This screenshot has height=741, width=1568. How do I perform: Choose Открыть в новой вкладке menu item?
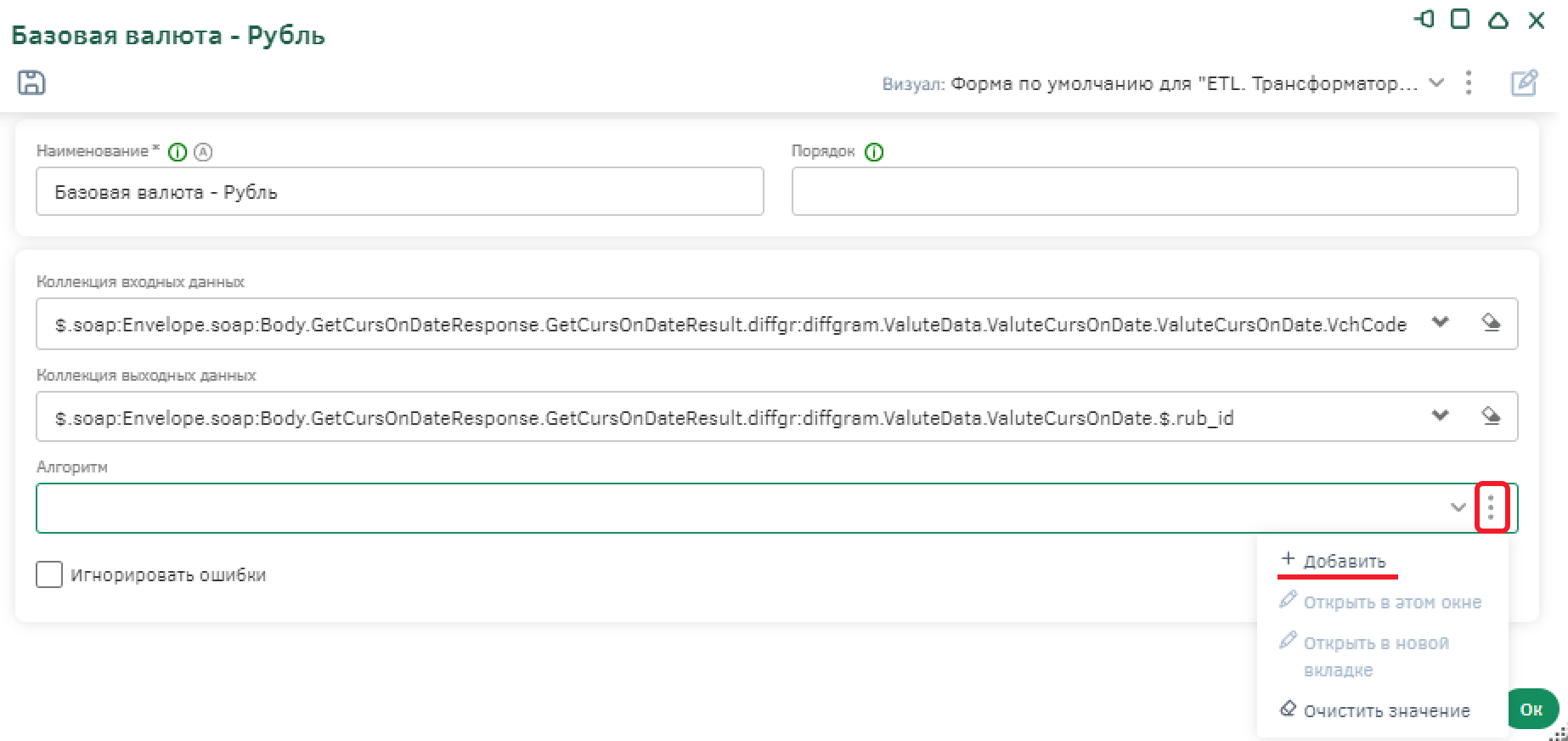coord(1364,656)
